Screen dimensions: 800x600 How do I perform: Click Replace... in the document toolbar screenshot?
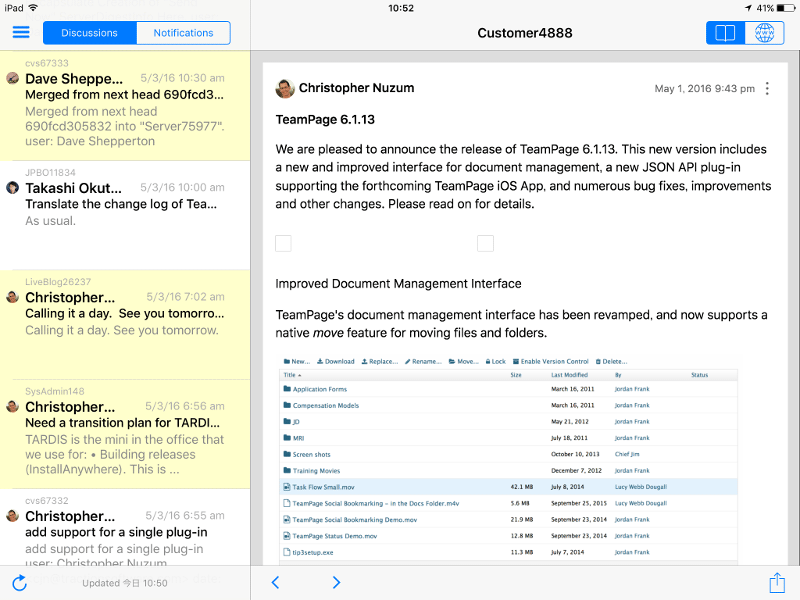click(380, 361)
